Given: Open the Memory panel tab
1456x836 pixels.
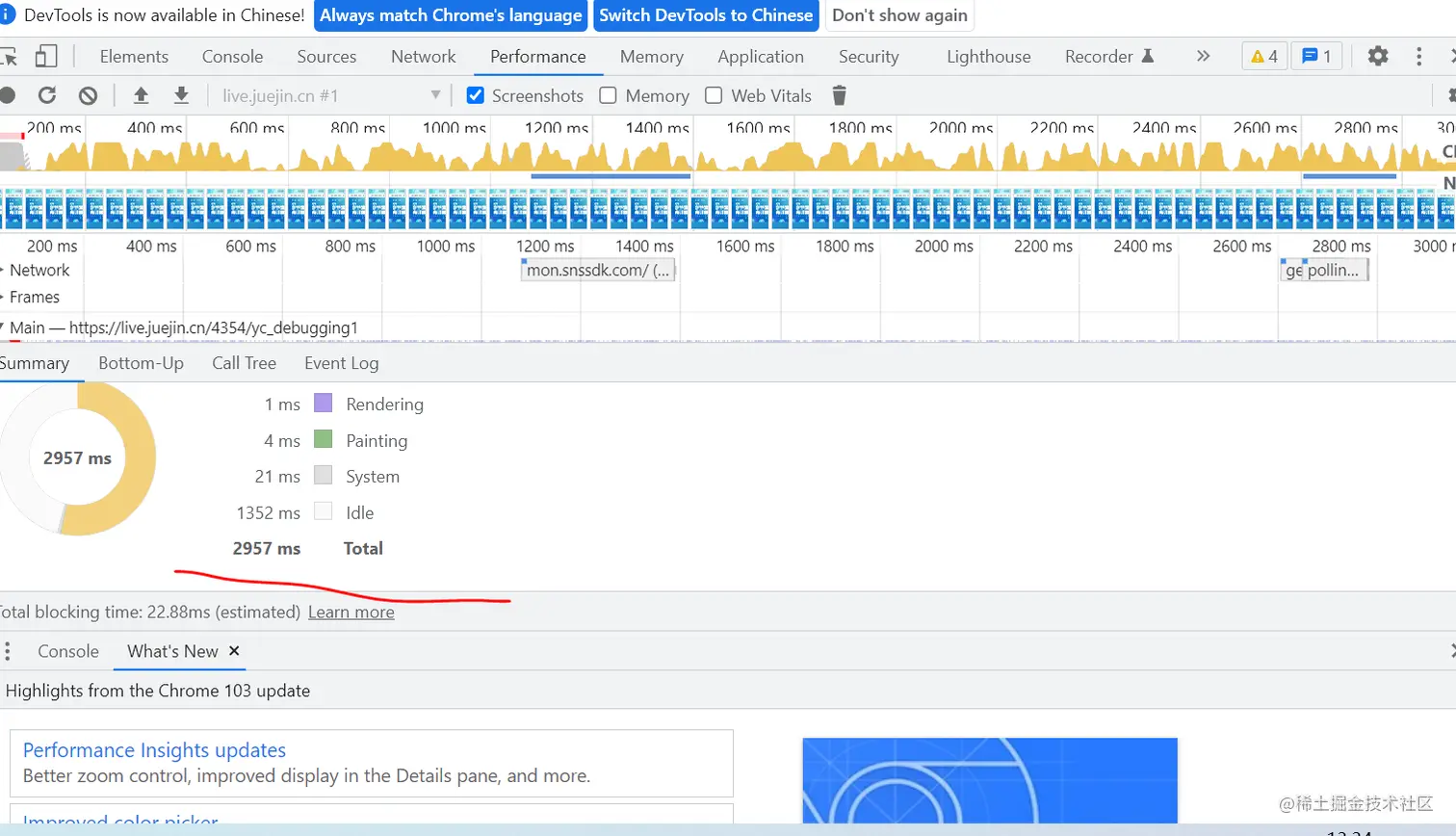Looking at the screenshot, I should (651, 56).
